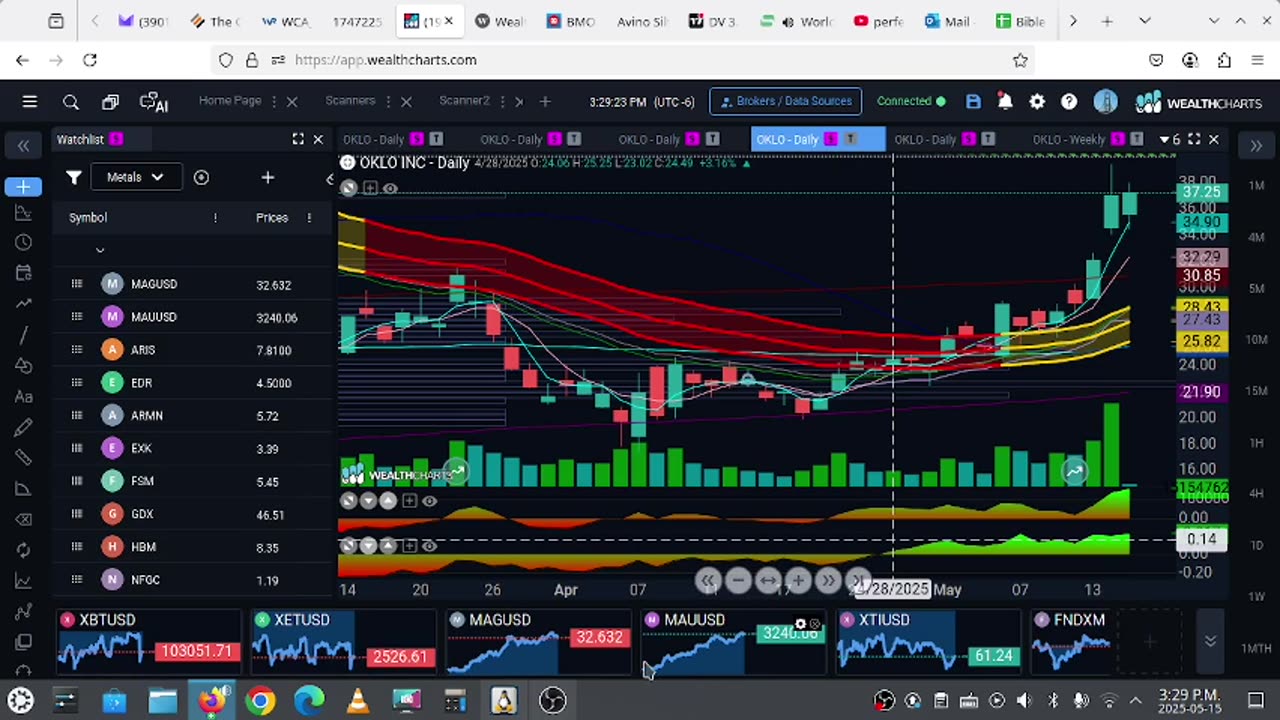Zoom out the chart with the minus button
This screenshot has height=720, width=1280.
pyautogui.click(x=738, y=580)
